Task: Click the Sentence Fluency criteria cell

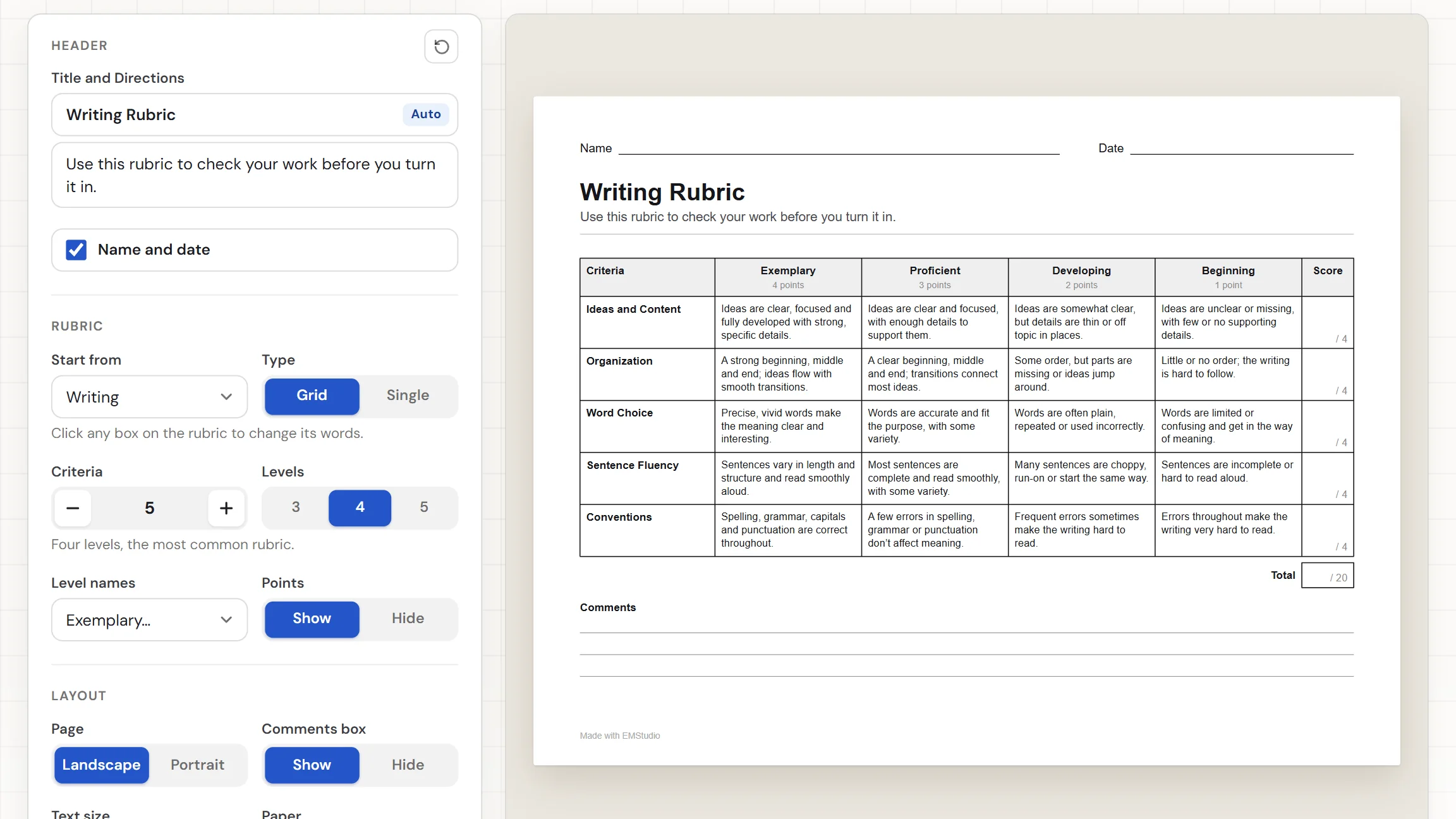Action: click(x=647, y=478)
